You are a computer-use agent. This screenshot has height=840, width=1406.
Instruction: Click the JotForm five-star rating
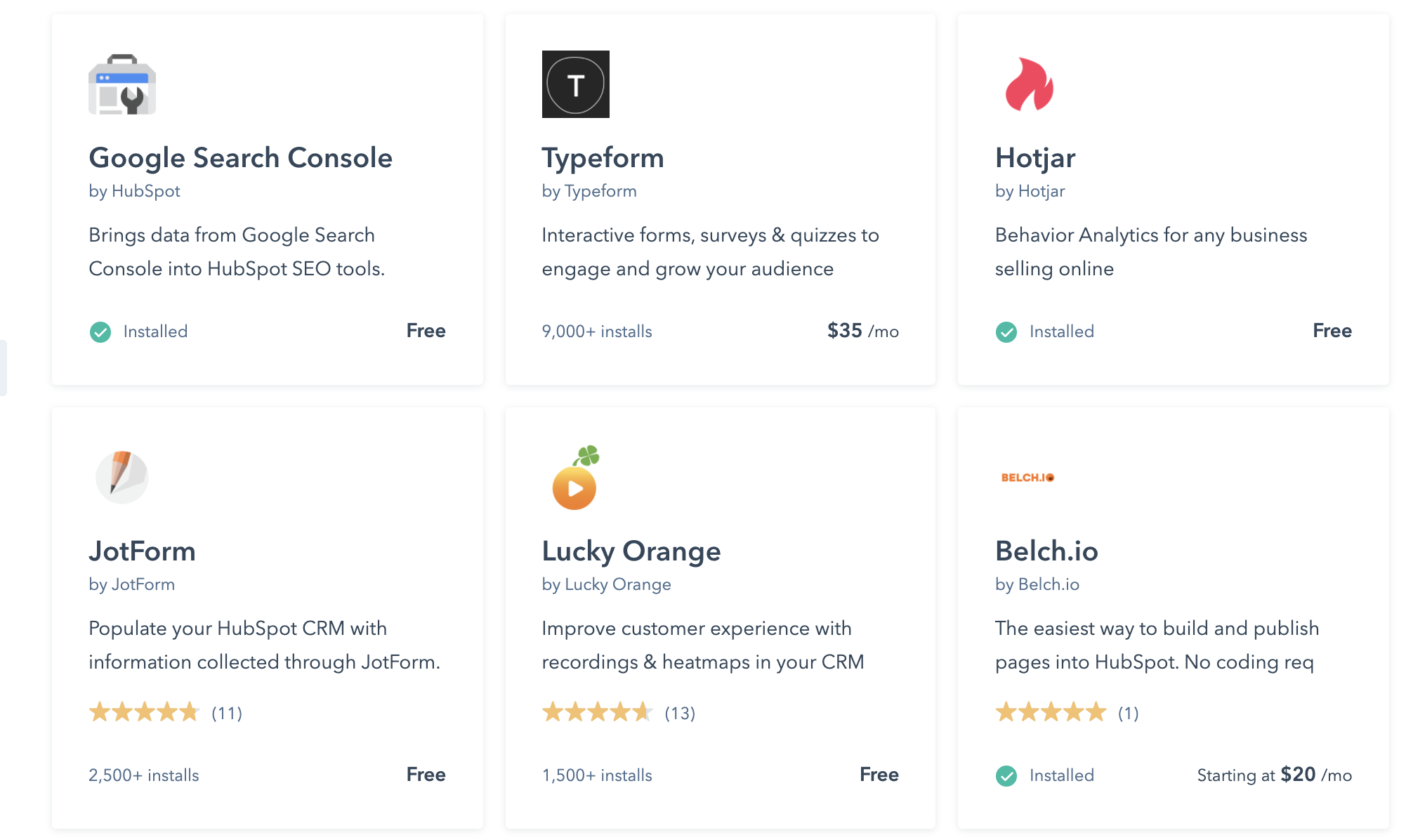[144, 712]
